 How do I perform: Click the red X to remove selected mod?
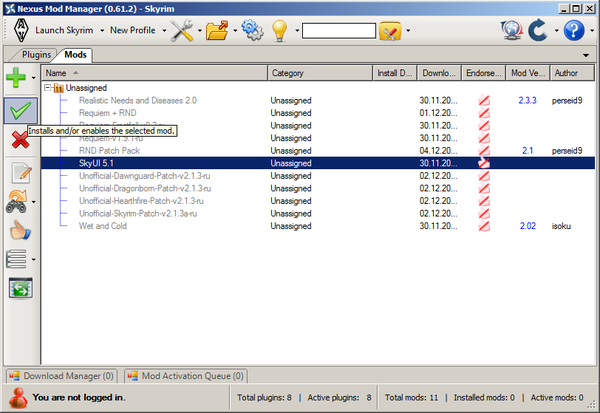[x=18, y=140]
